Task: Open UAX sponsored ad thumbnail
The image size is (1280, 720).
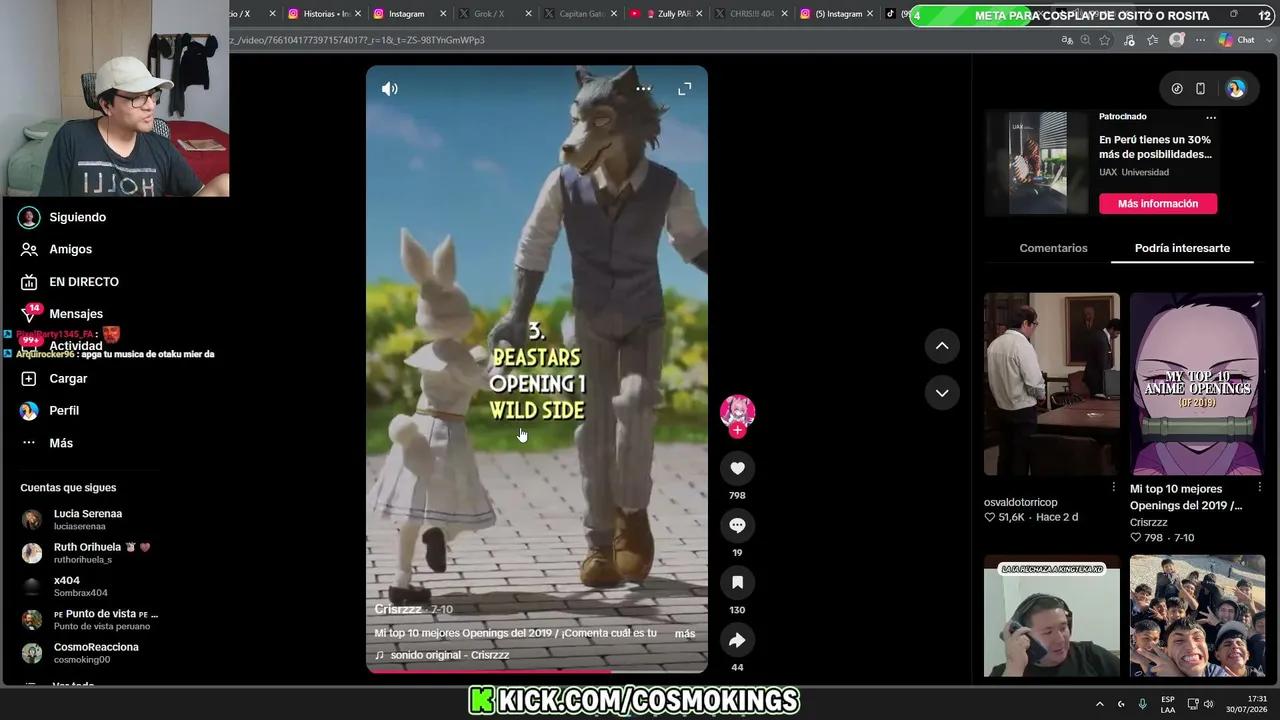Action: click(x=1037, y=162)
